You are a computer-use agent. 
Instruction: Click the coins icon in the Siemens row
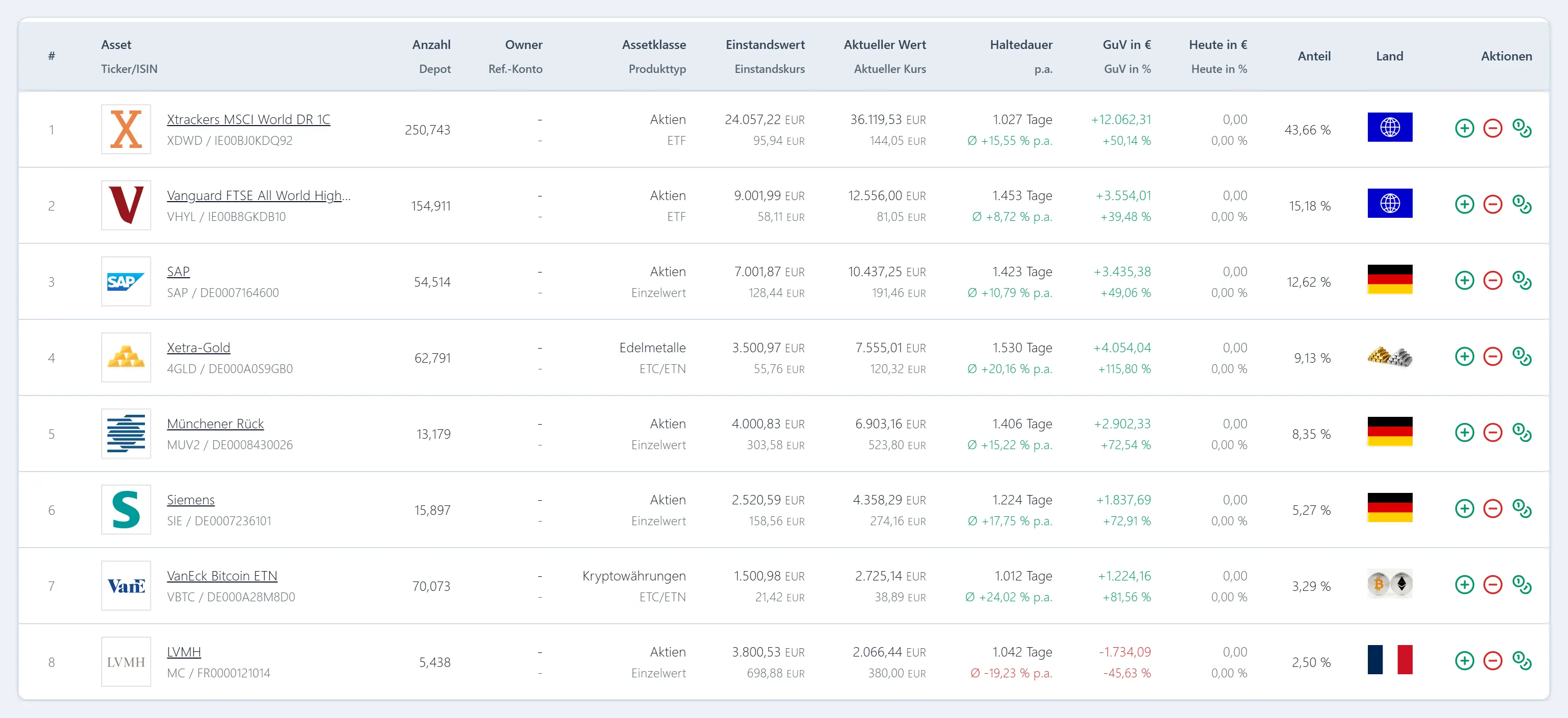(x=1522, y=509)
